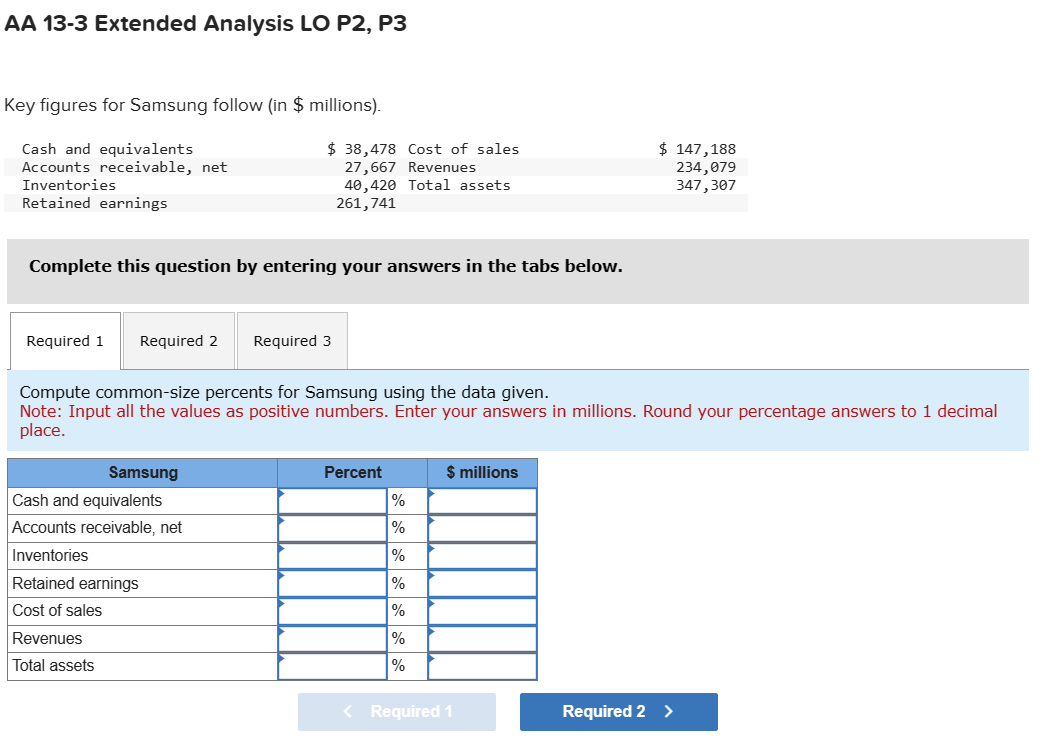Image resolution: width=1054 pixels, height=745 pixels.
Task: Click the Cost of sales millions field
Action: [x=482, y=610]
